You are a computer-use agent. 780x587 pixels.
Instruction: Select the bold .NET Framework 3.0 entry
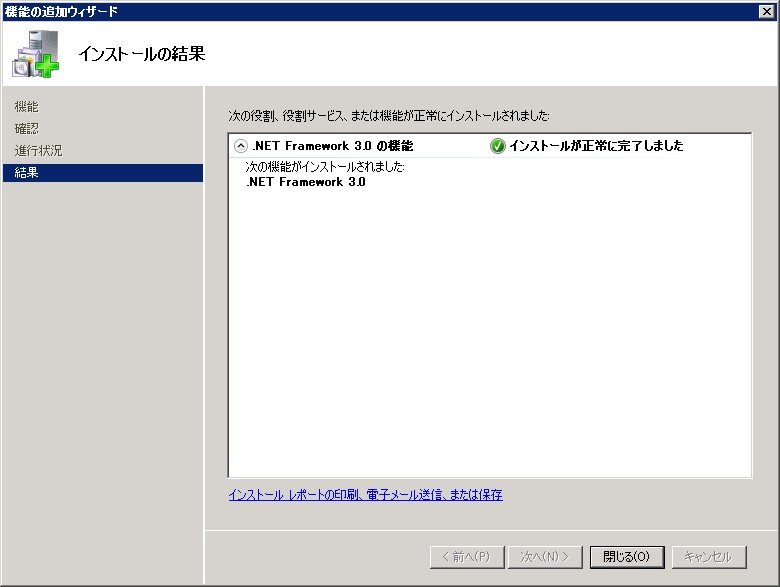click(306, 182)
